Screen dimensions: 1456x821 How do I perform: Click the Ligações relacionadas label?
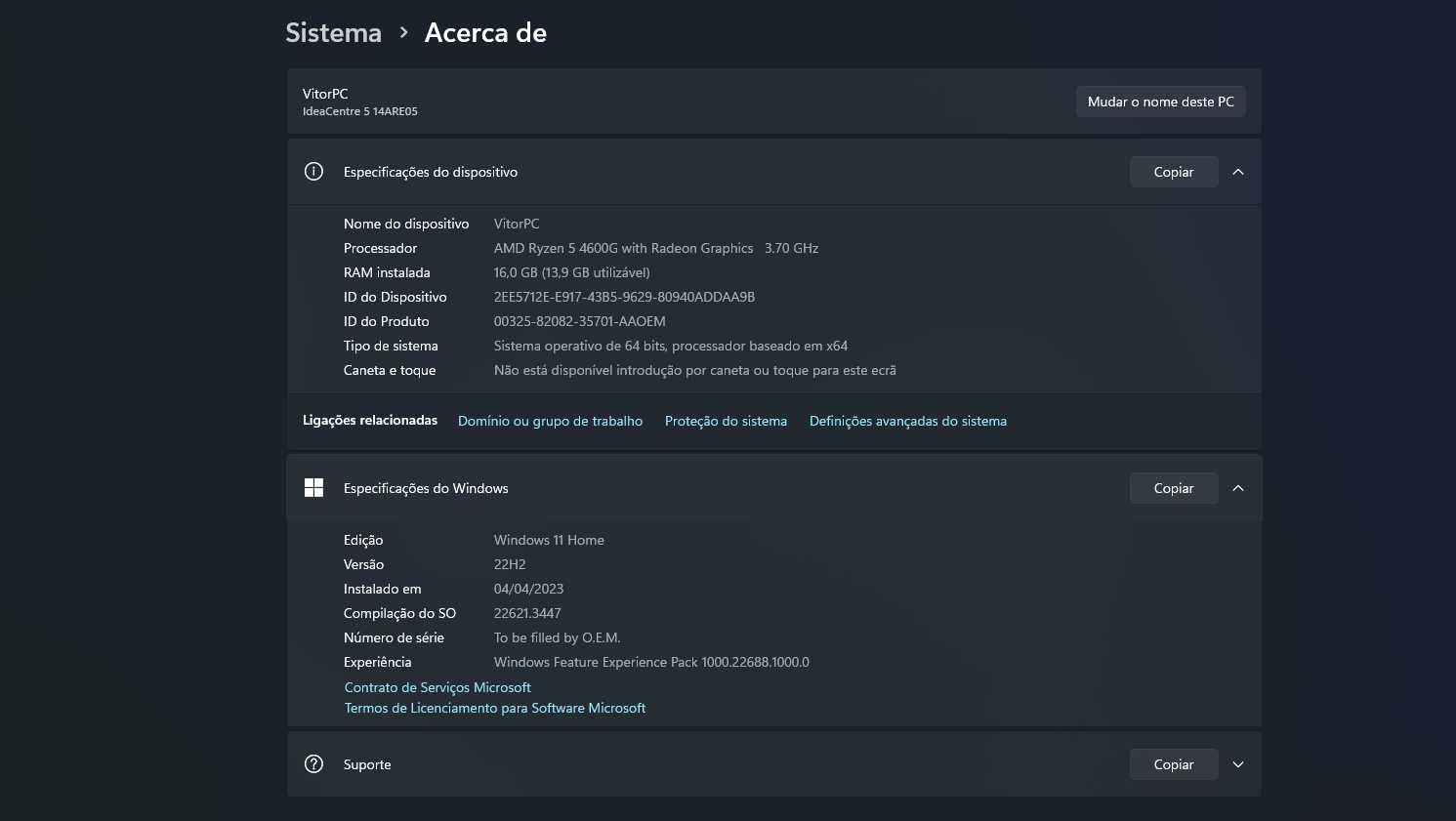[370, 420]
